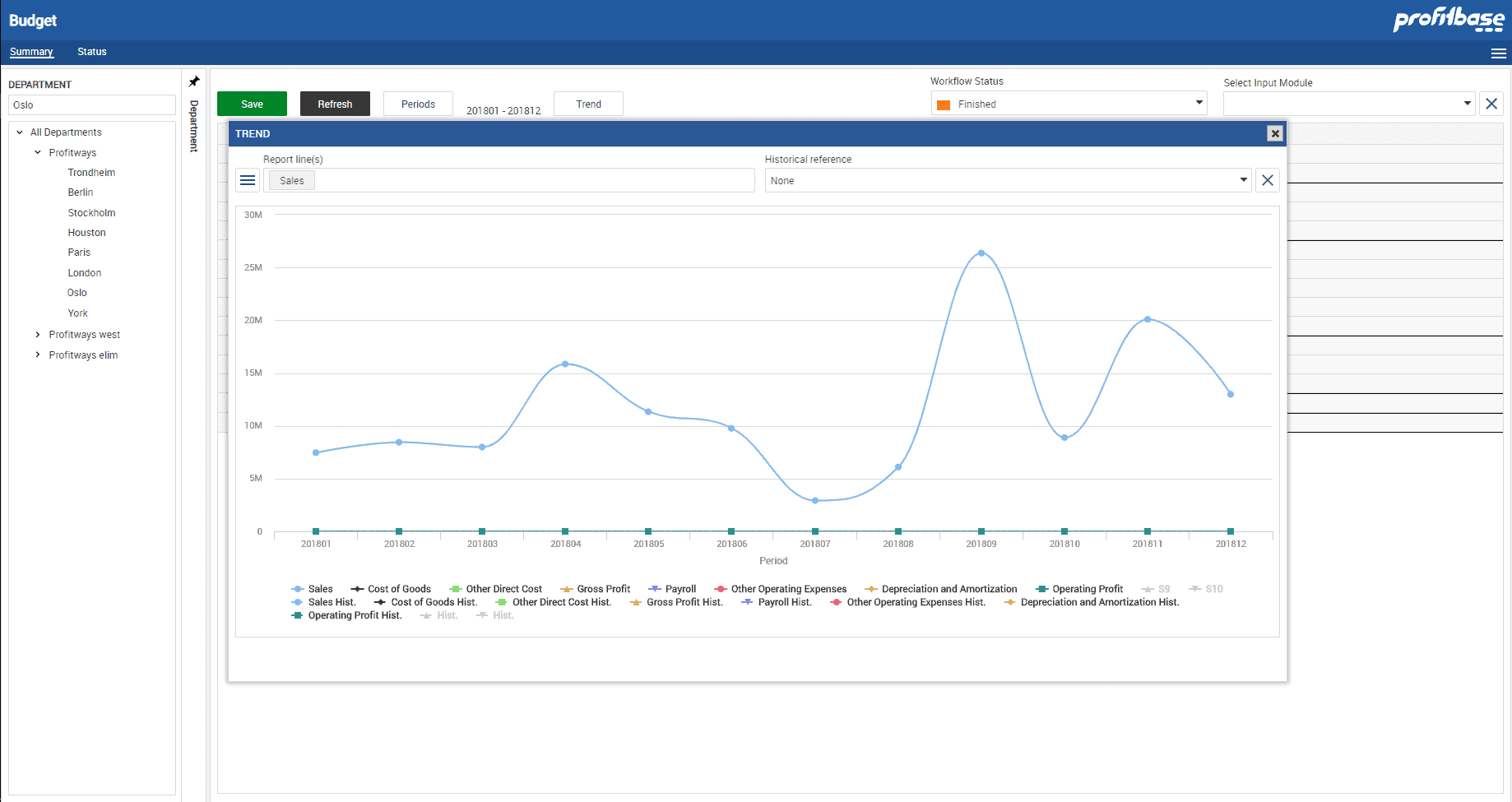Screen dimensions: 1512x802
Task: Click the Save button
Action: click(x=251, y=104)
